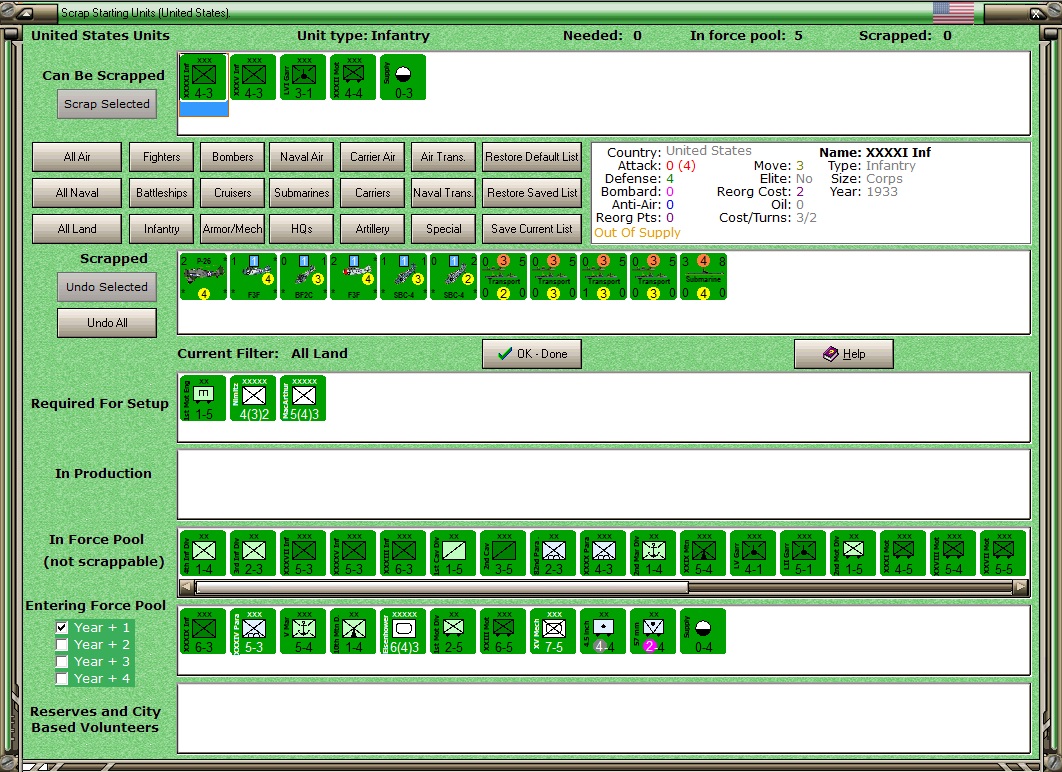
Task: Select the 1st Mot Eng 1-5 engineer counter
Action: pos(204,398)
